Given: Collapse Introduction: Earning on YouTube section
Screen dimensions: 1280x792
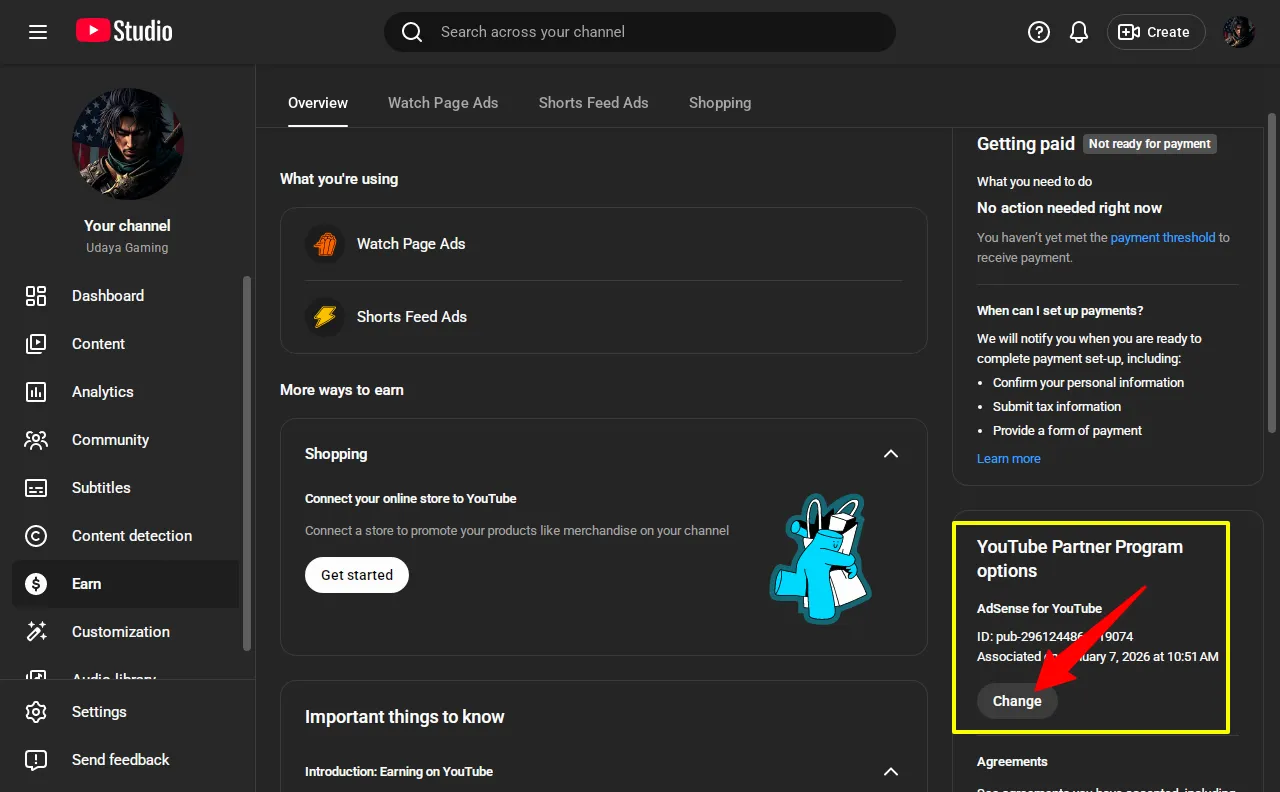Looking at the screenshot, I should coord(891,772).
